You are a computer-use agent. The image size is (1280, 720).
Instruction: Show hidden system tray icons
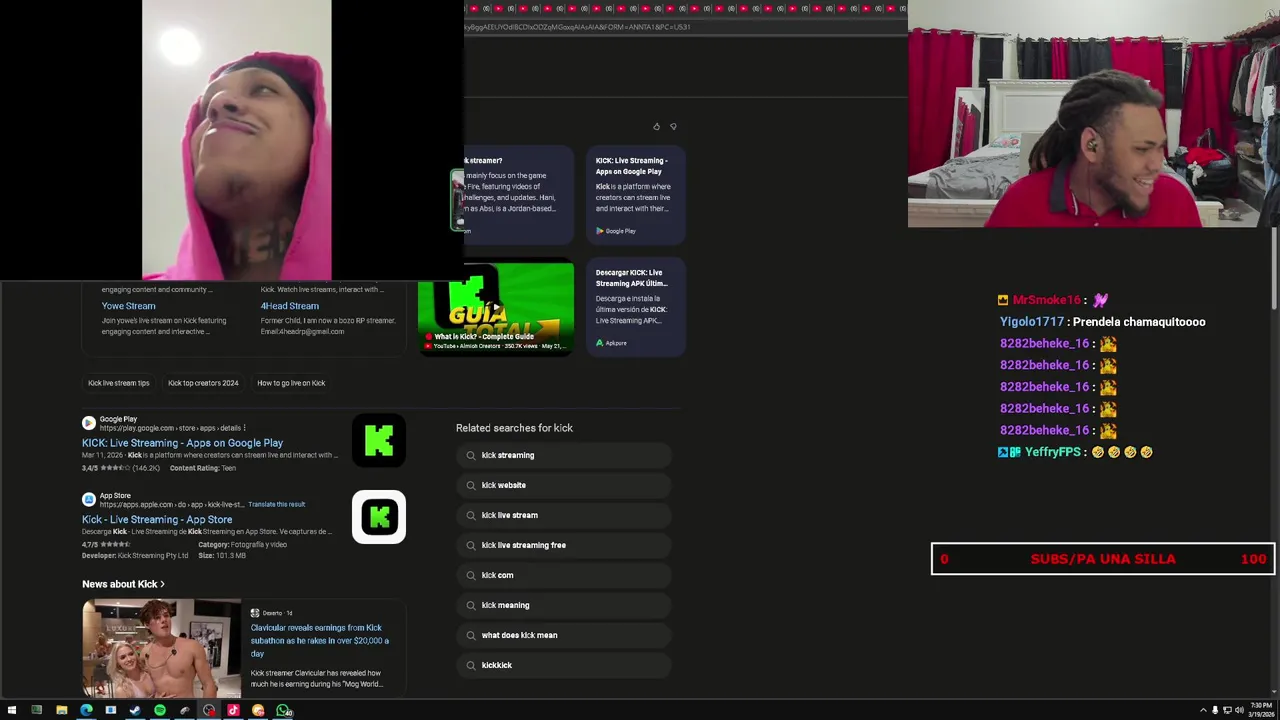click(1203, 710)
